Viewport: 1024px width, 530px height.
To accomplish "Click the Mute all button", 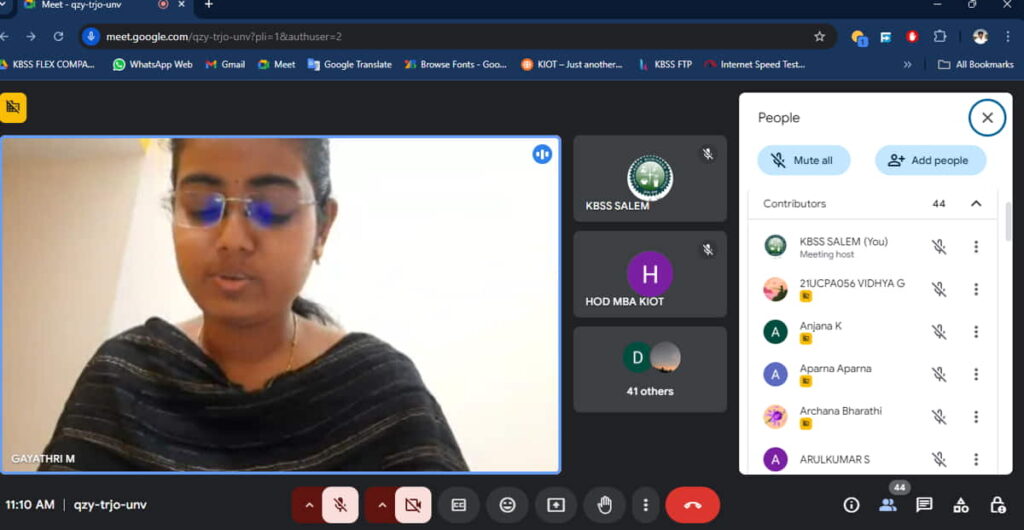I will click(x=804, y=161).
